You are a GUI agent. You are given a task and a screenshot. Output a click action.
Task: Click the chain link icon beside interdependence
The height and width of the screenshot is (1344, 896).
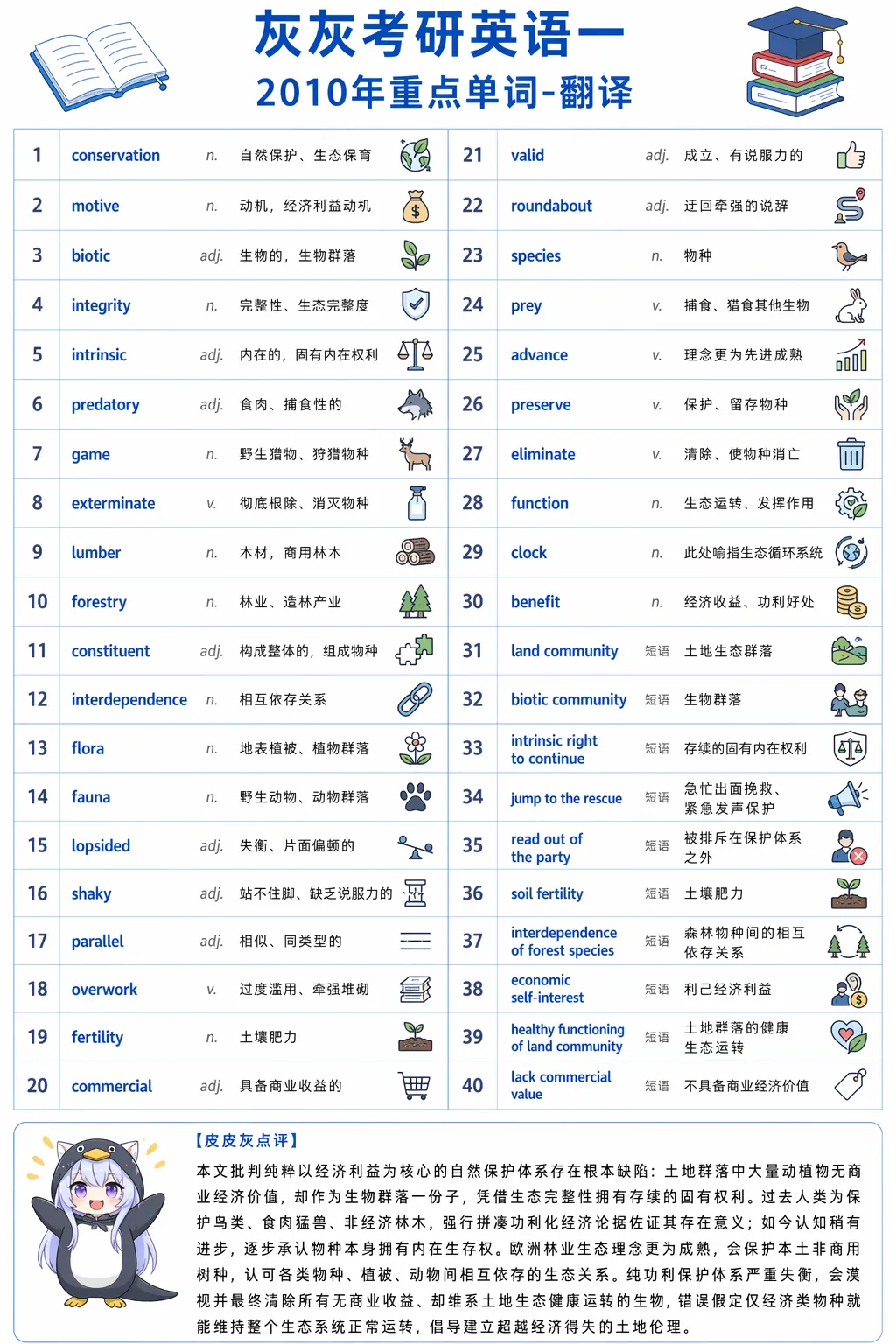[x=415, y=699]
